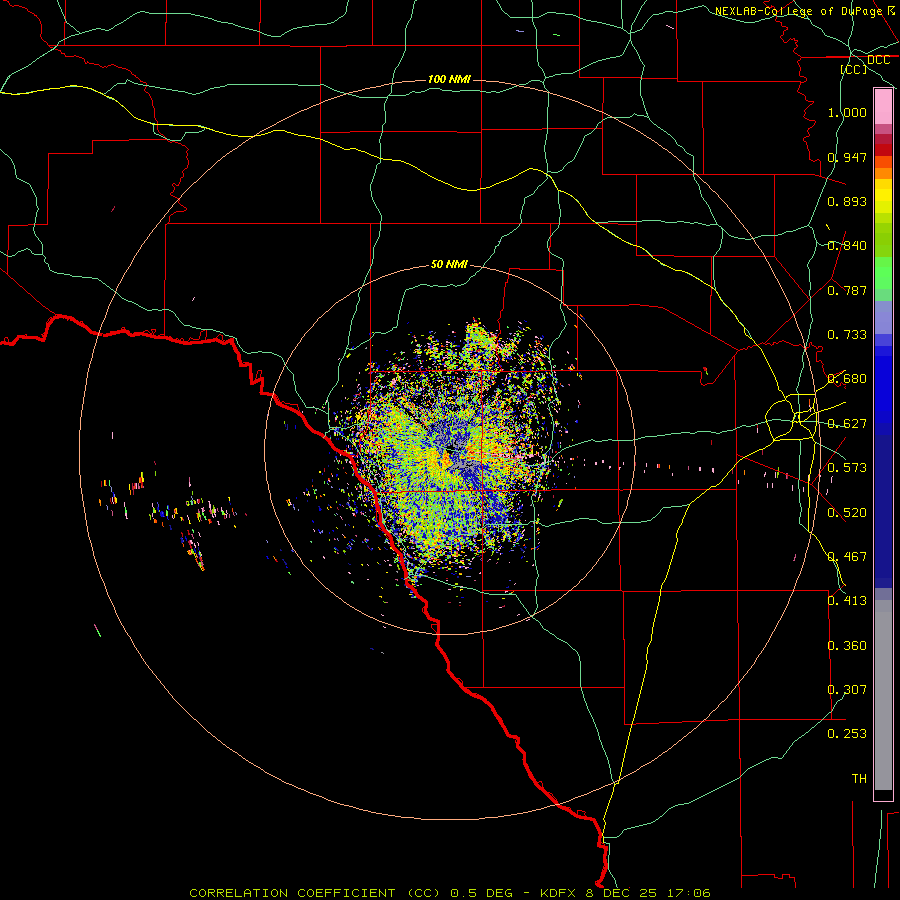This screenshot has width=900, height=900.
Task: Click the DCC legend heading
Action: [x=878, y=60]
